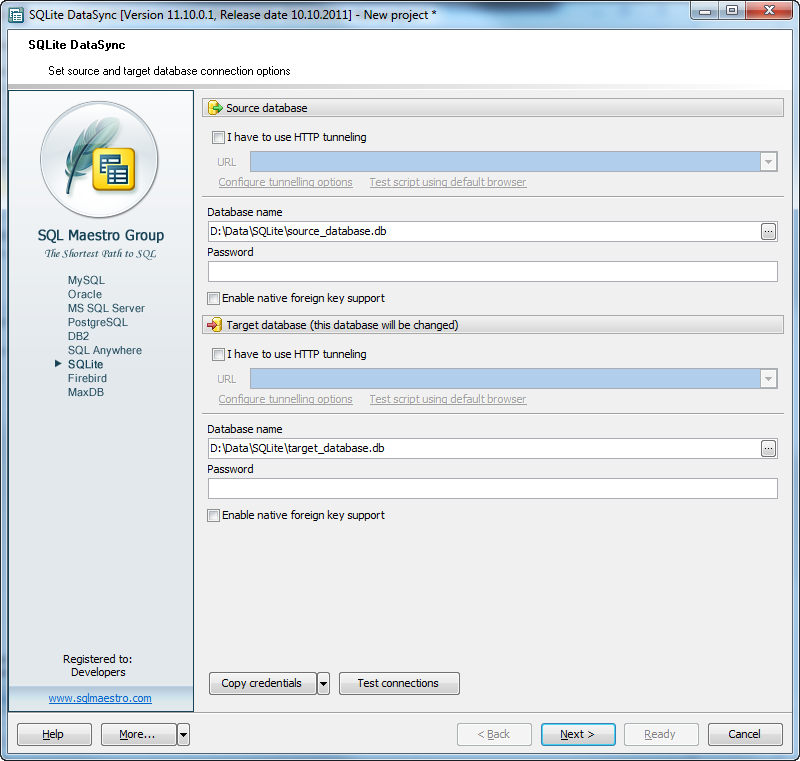Enable HTTP tunneling for target database

tap(219, 355)
